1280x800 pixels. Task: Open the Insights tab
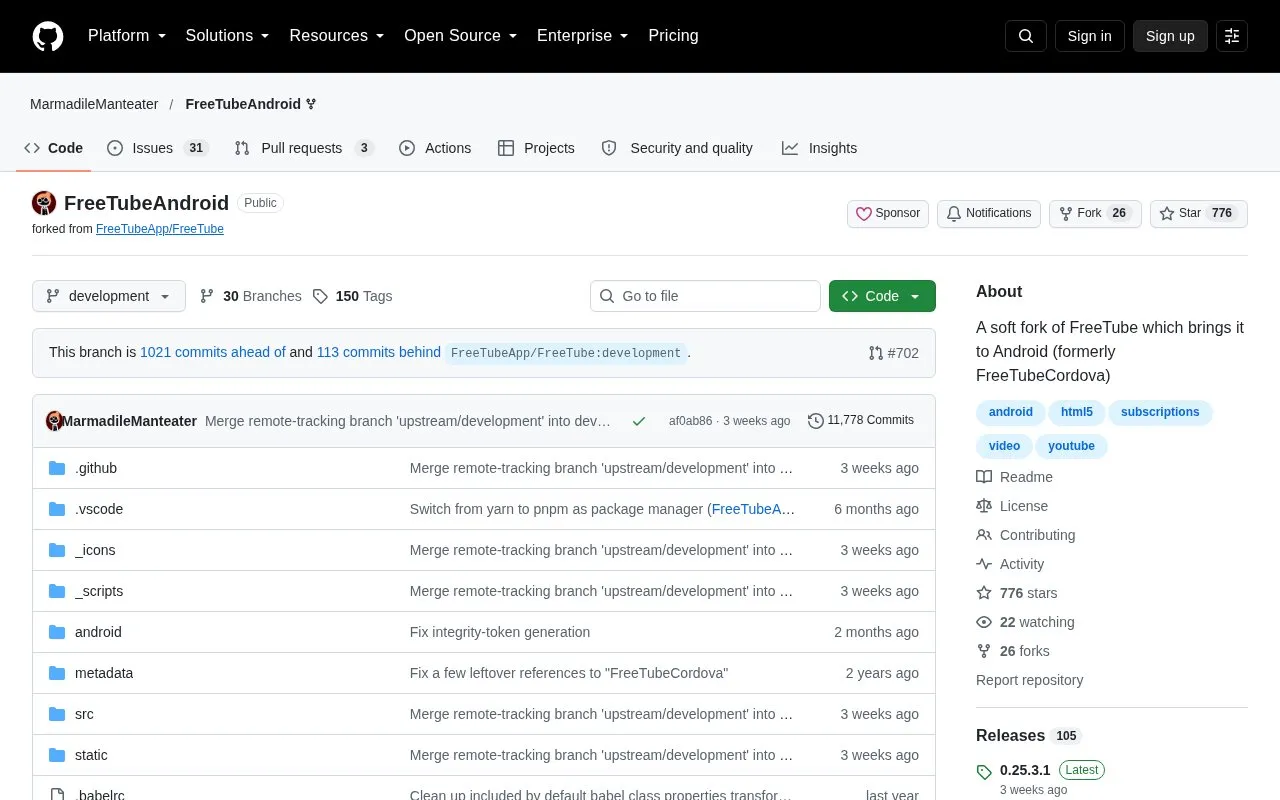click(x=819, y=148)
